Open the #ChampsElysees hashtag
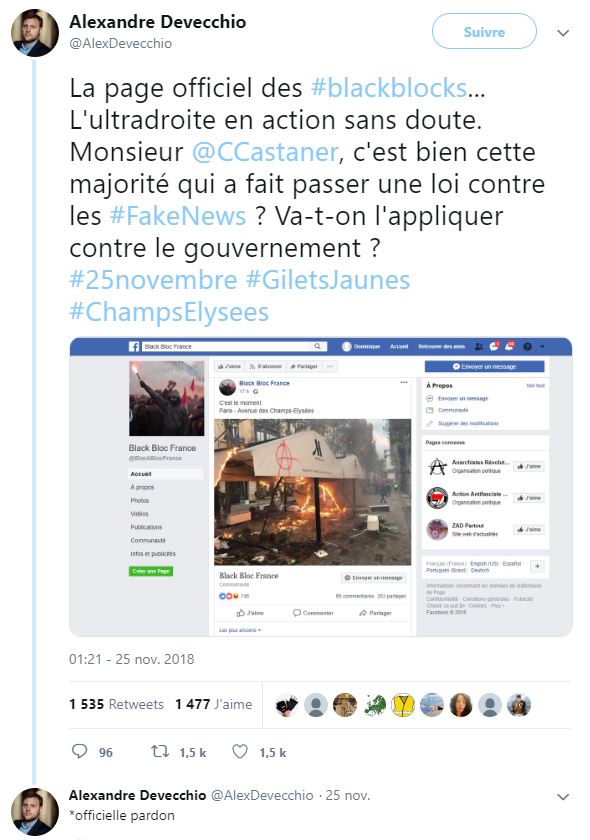 point(169,312)
